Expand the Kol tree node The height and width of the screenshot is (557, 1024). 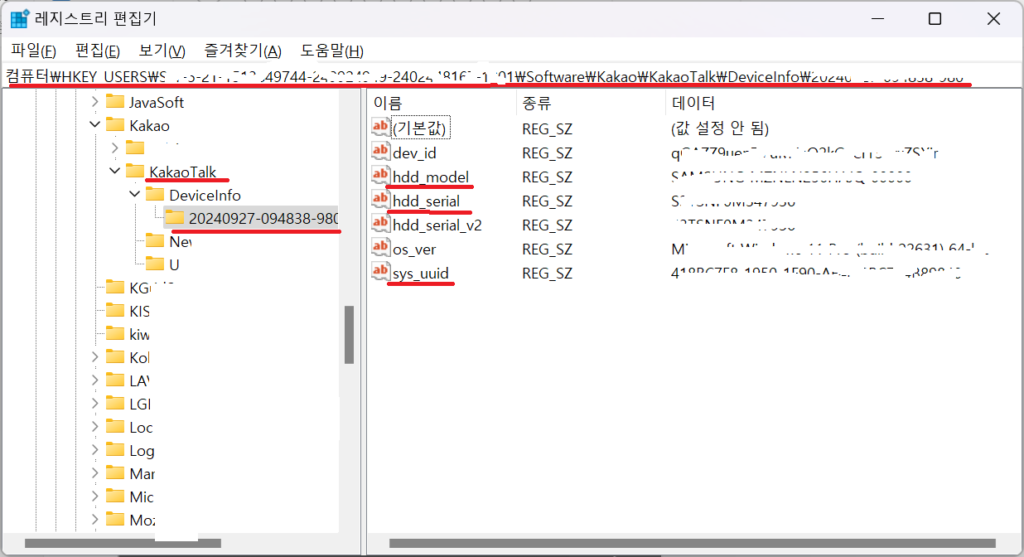tap(95, 357)
